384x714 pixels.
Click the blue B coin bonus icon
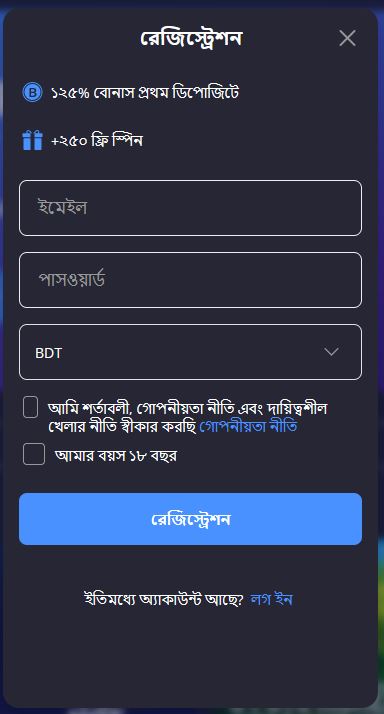point(32,92)
